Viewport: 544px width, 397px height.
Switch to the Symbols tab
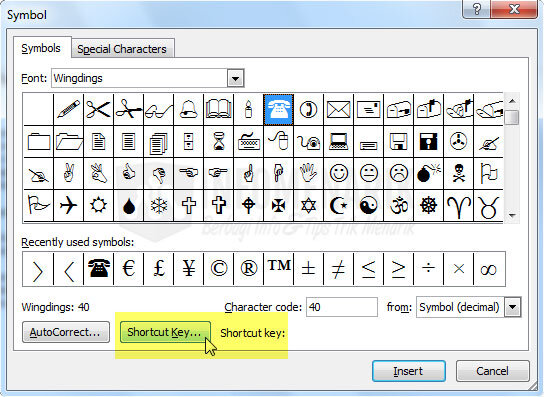[41, 48]
